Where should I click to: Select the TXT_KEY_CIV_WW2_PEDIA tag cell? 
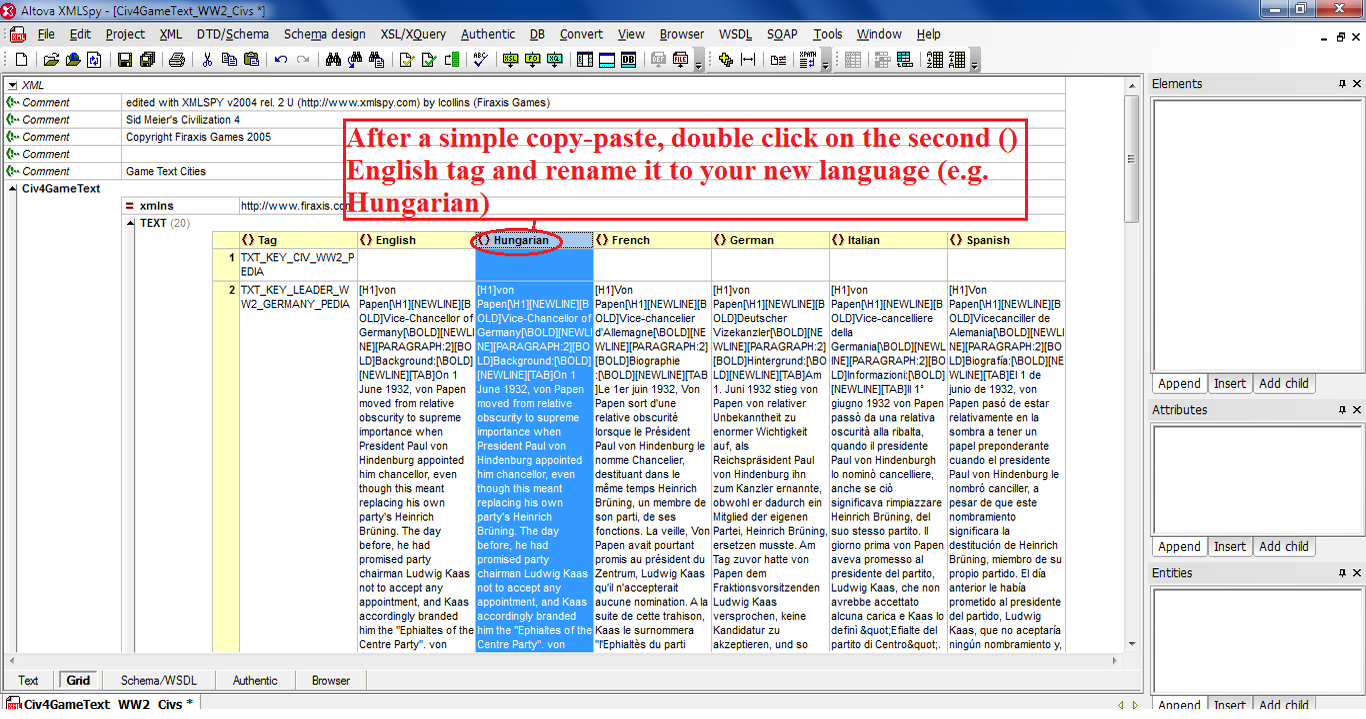(x=298, y=265)
